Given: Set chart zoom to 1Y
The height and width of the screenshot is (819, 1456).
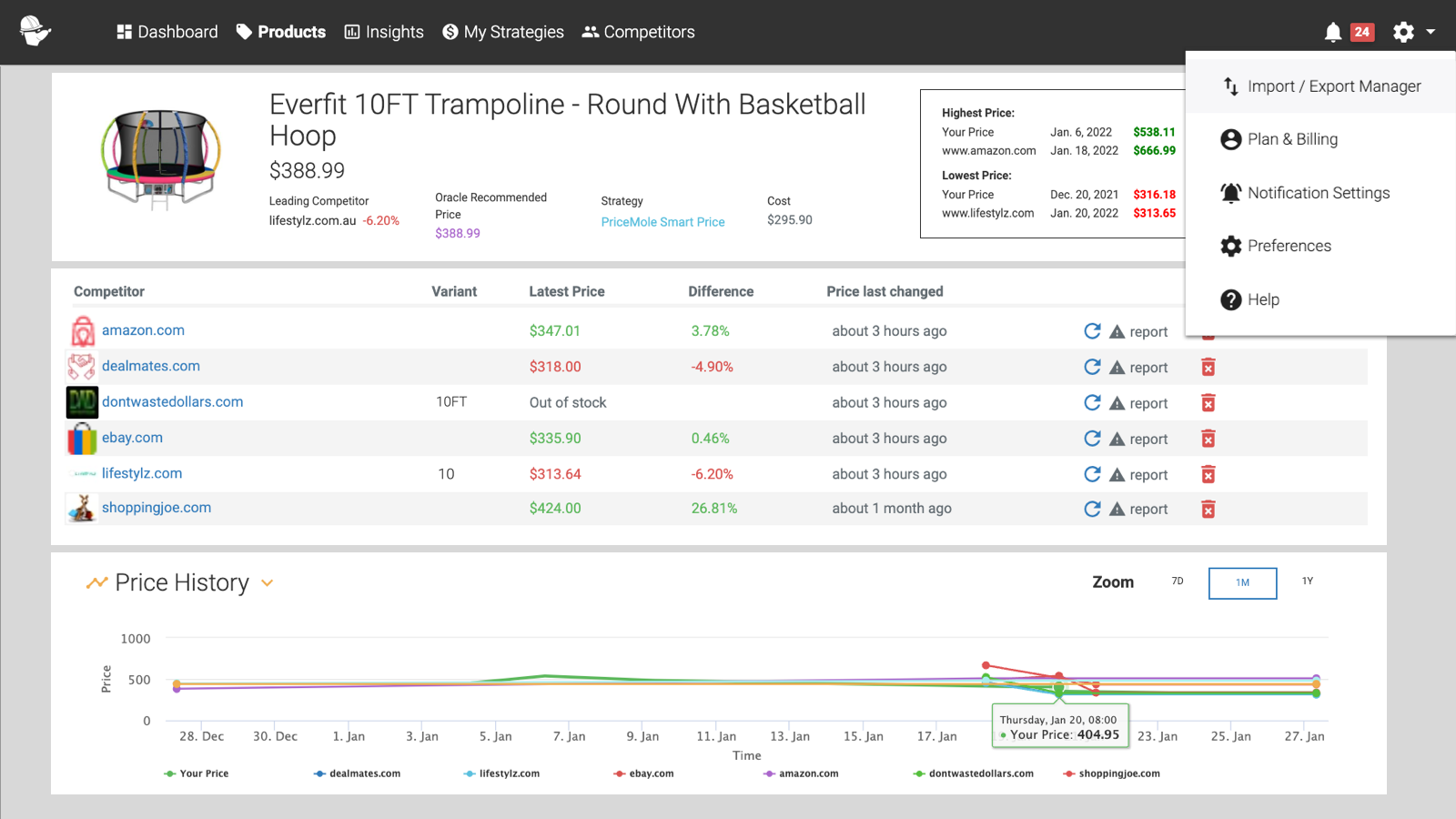Looking at the screenshot, I should pos(1308,581).
